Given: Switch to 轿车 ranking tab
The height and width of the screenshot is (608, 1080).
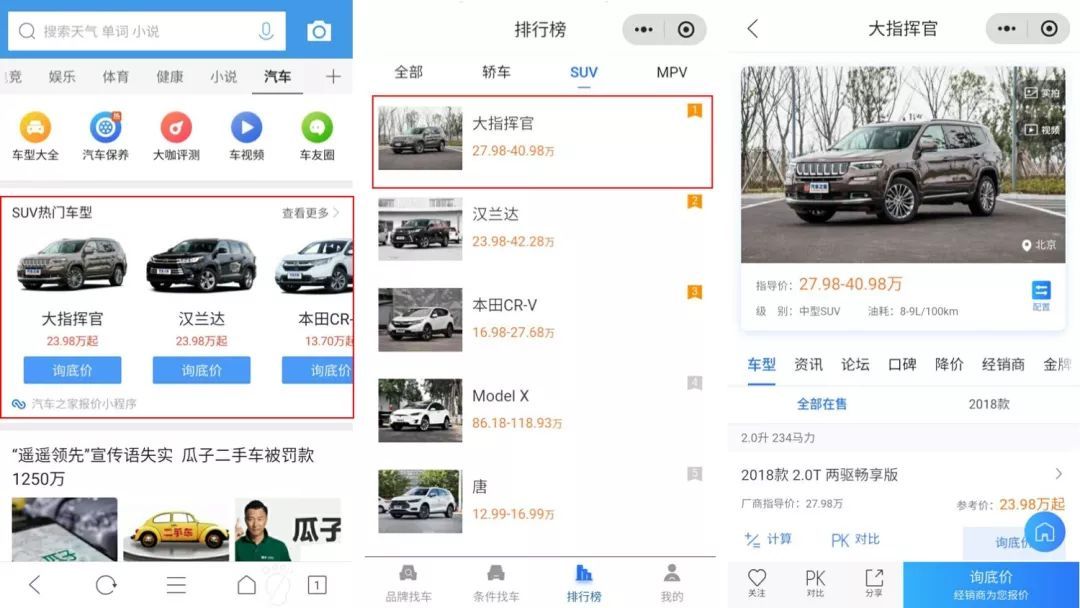Looking at the screenshot, I should coord(496,72).
